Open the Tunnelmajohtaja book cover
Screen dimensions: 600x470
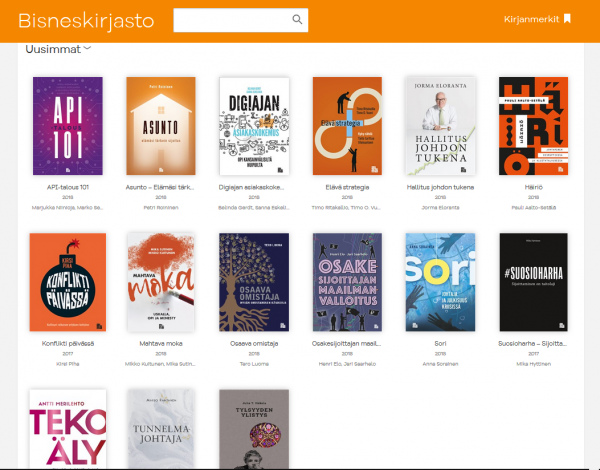161,429
